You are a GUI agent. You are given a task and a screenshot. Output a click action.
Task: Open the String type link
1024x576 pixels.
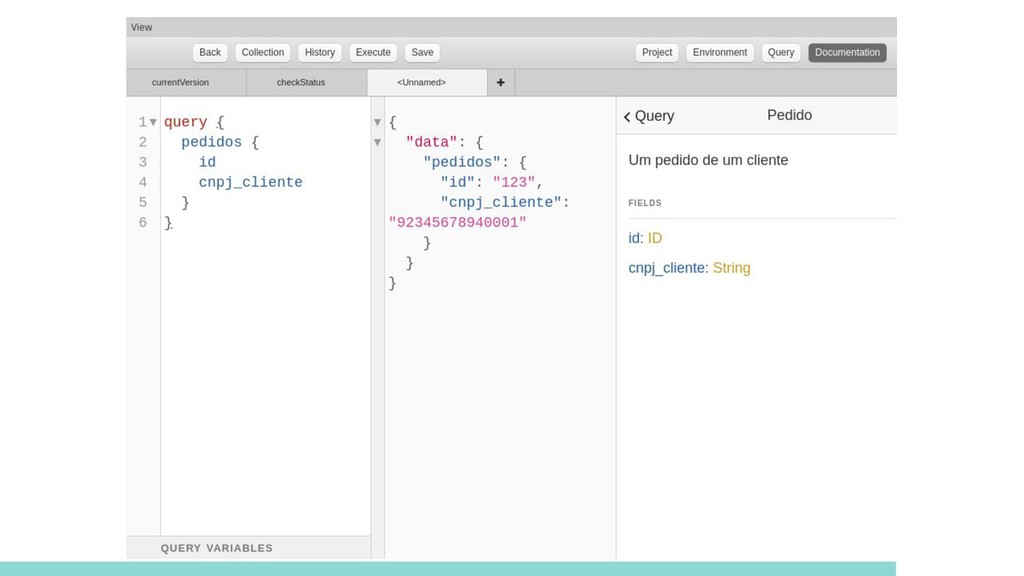pos(731,268)
